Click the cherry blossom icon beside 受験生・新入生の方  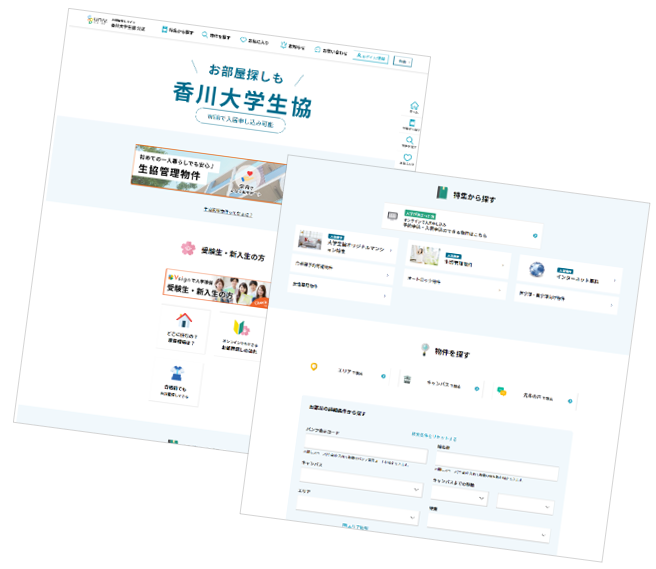tap(188, 248)
